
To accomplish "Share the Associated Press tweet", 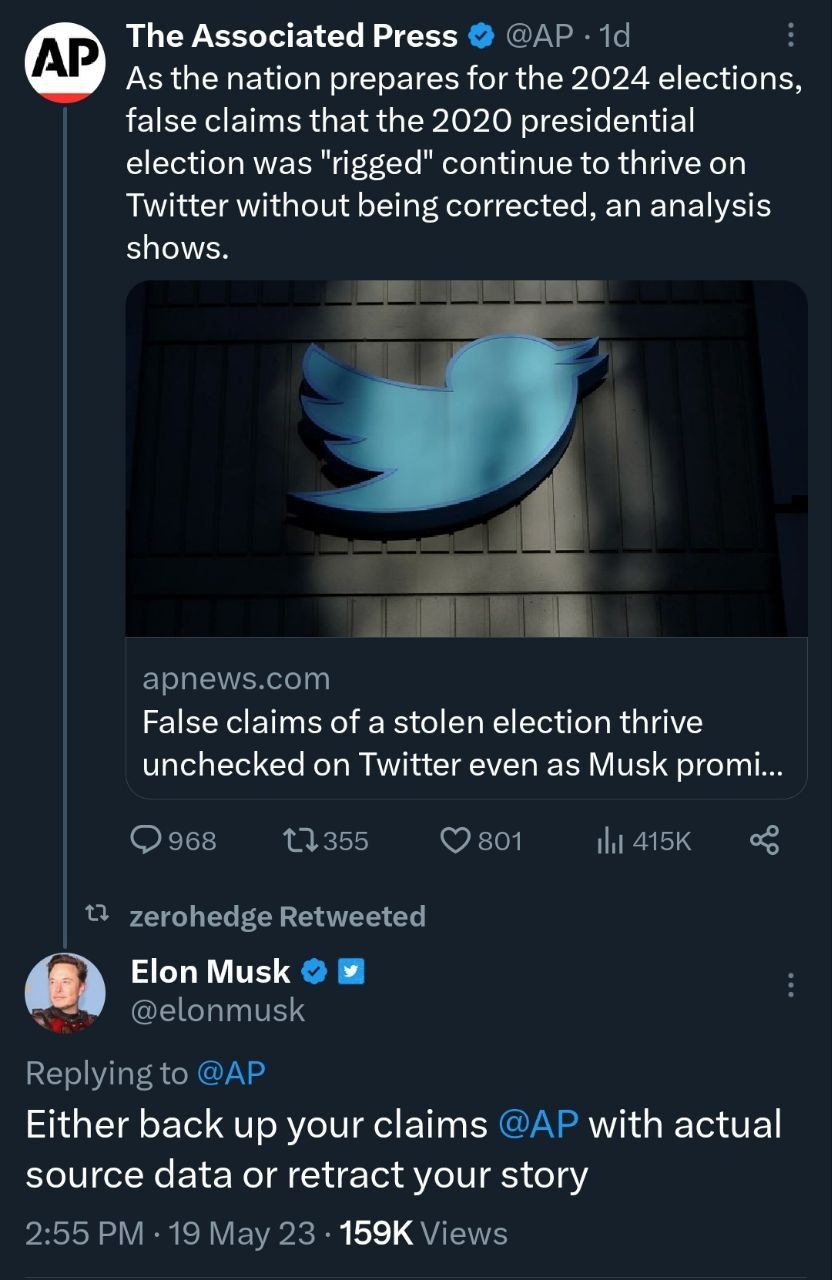I will pyautogui.click(x=764, y=841).
